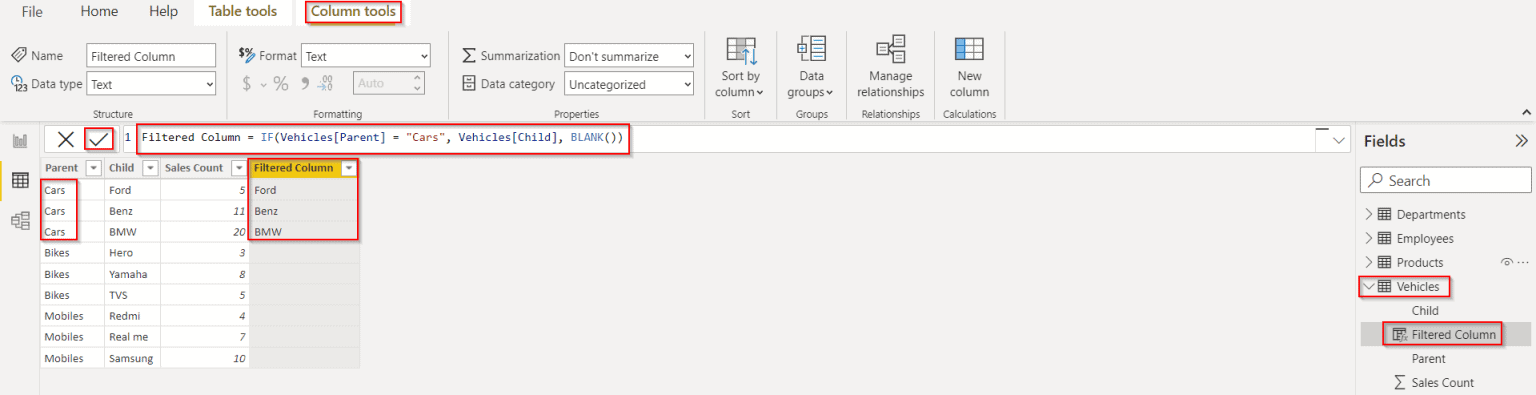Expand the Products table in Fields

pyautogui.click(x=1369, y=262)
